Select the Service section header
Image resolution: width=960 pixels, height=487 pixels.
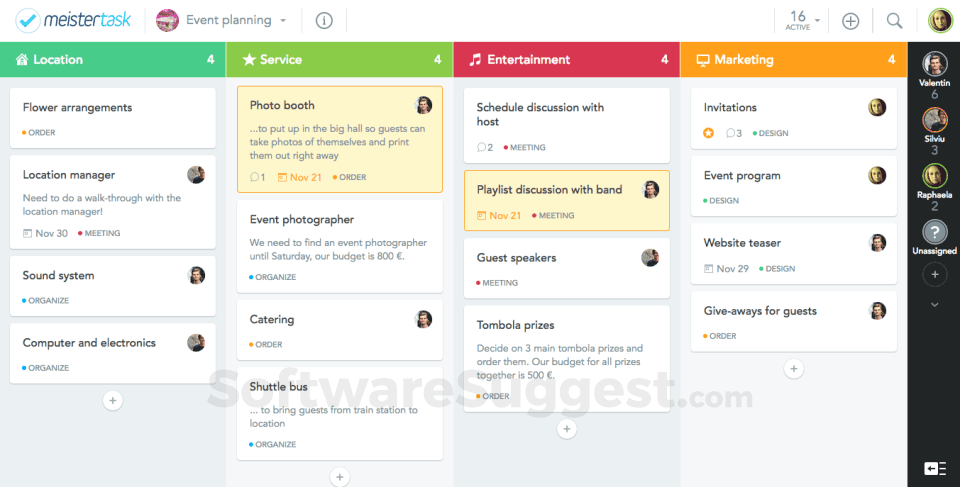[340, 59]
